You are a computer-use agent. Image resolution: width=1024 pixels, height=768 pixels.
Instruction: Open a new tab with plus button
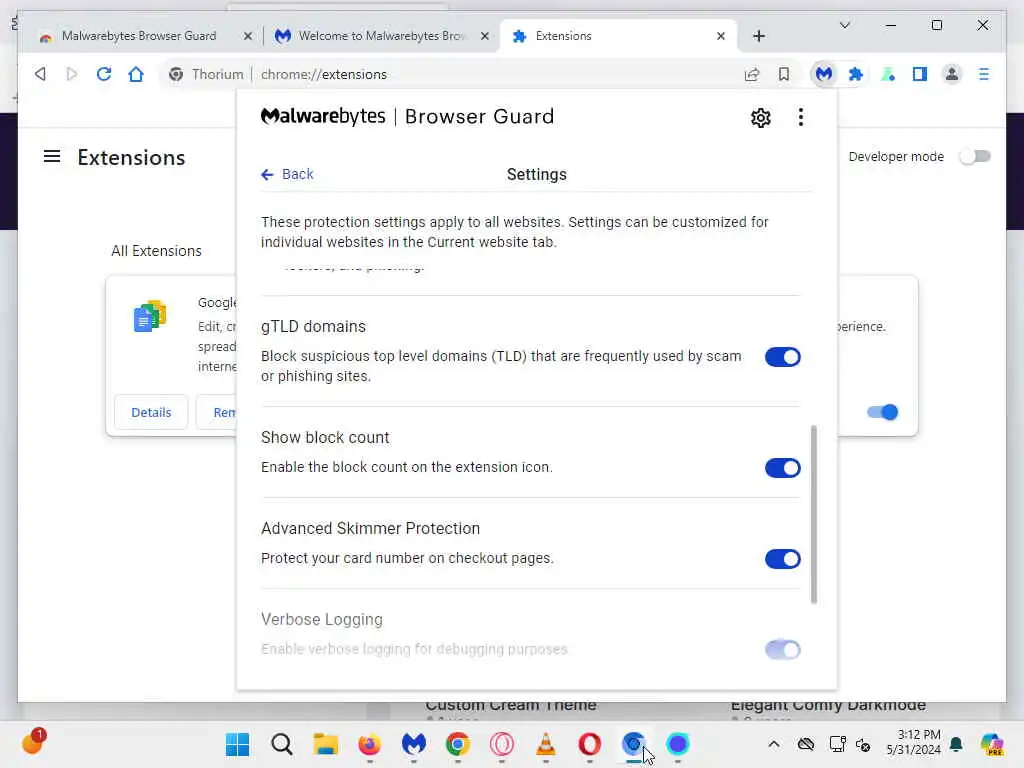click(x=758, y=37)
